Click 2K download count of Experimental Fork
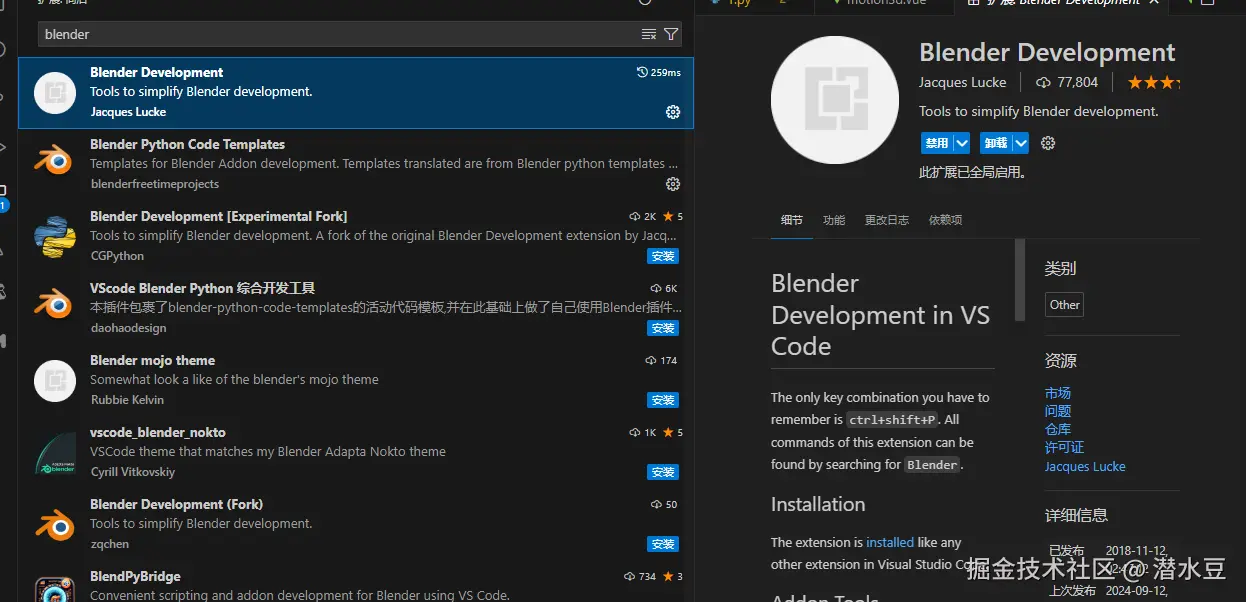Viewport: 1246px width, 602px height. [642, 217]
